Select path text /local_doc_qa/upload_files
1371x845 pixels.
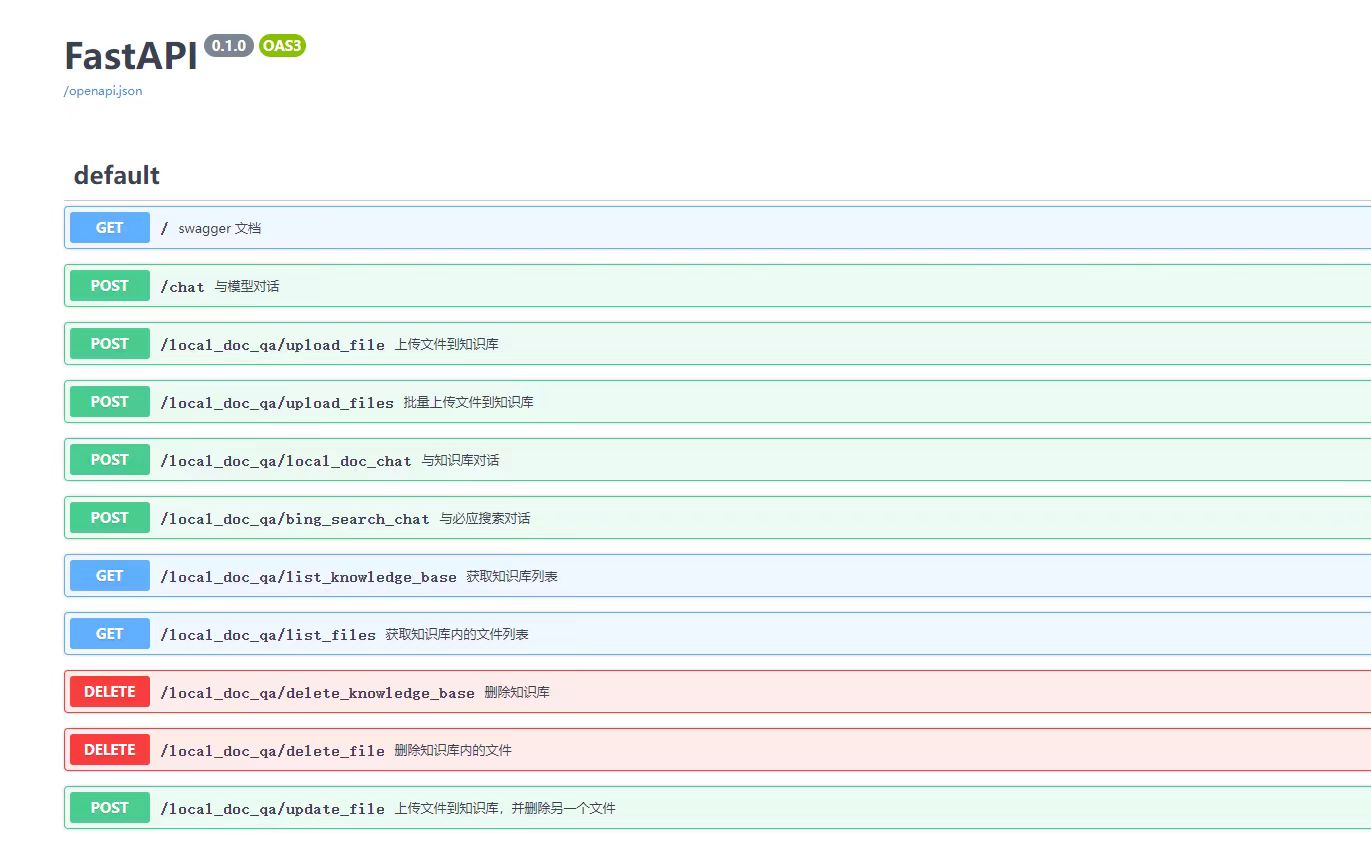click(277, 403)
